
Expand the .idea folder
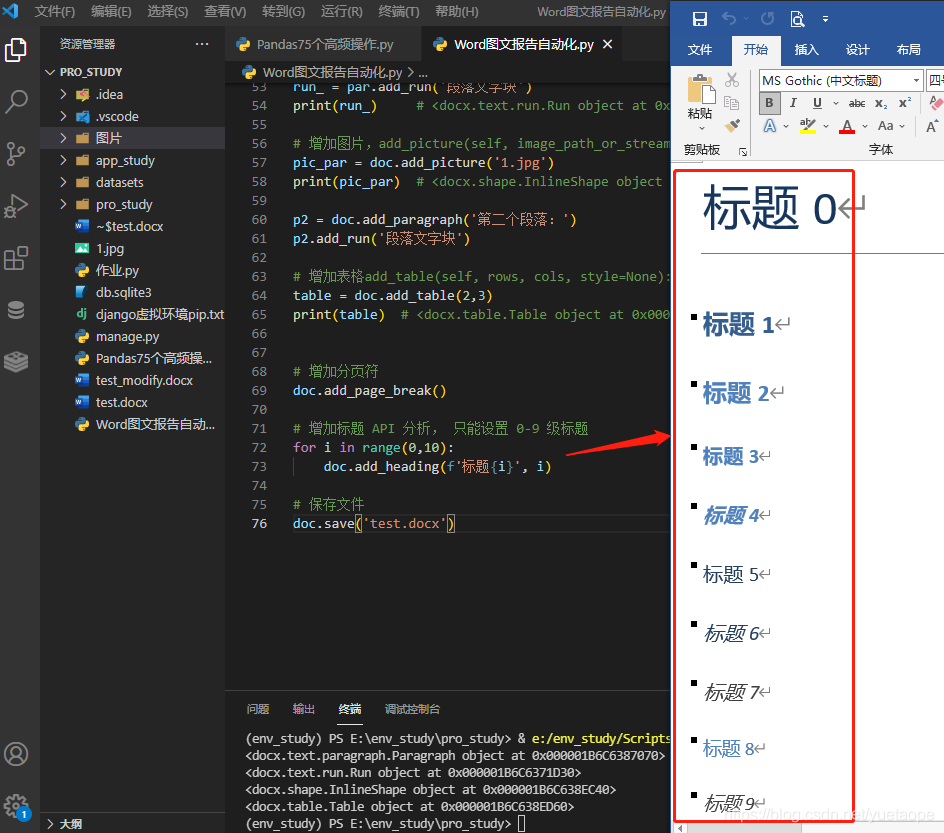pyautogui.click(x=63, y=94)
